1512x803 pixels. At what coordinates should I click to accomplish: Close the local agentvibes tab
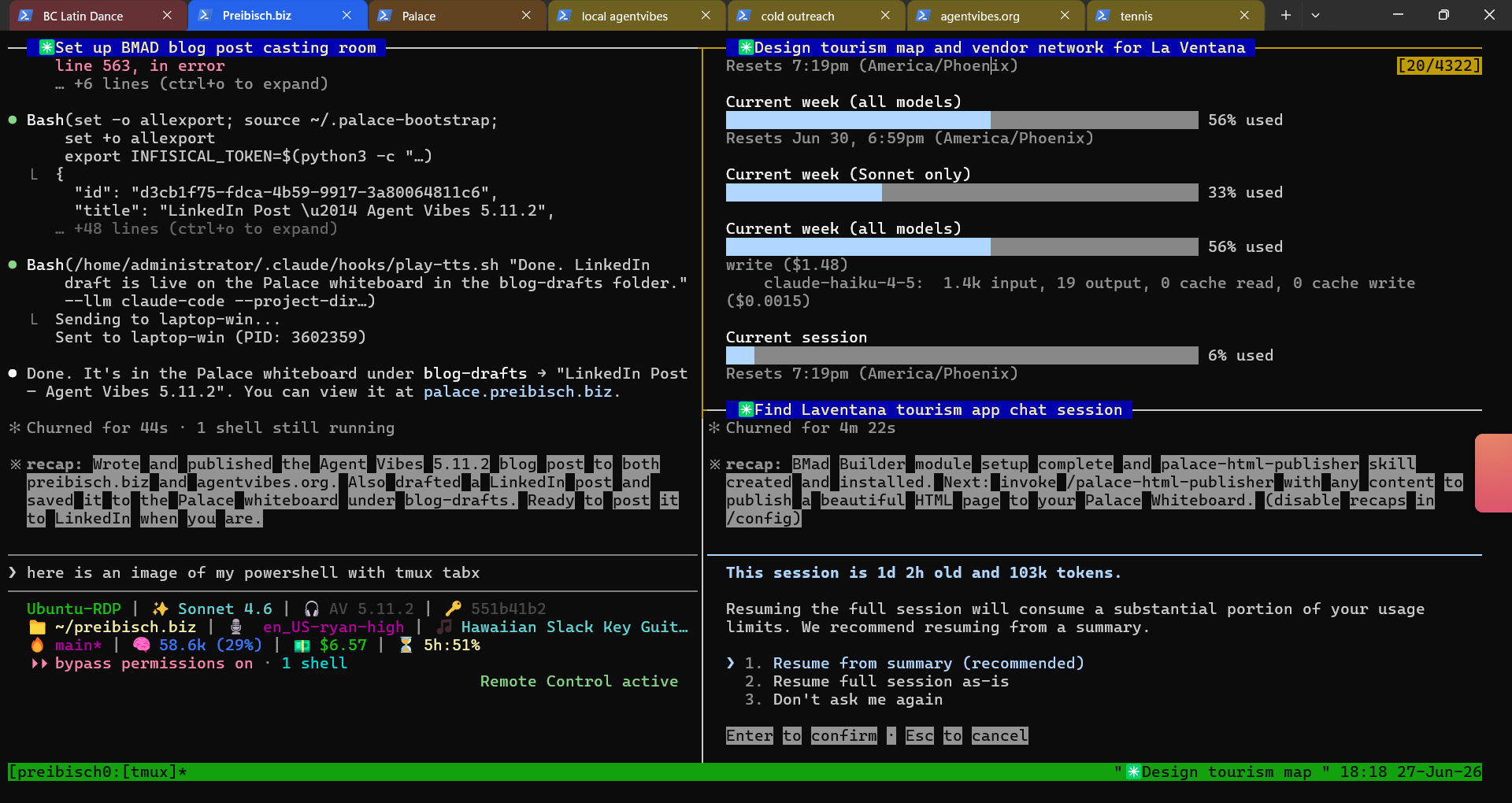pos(706,15)
